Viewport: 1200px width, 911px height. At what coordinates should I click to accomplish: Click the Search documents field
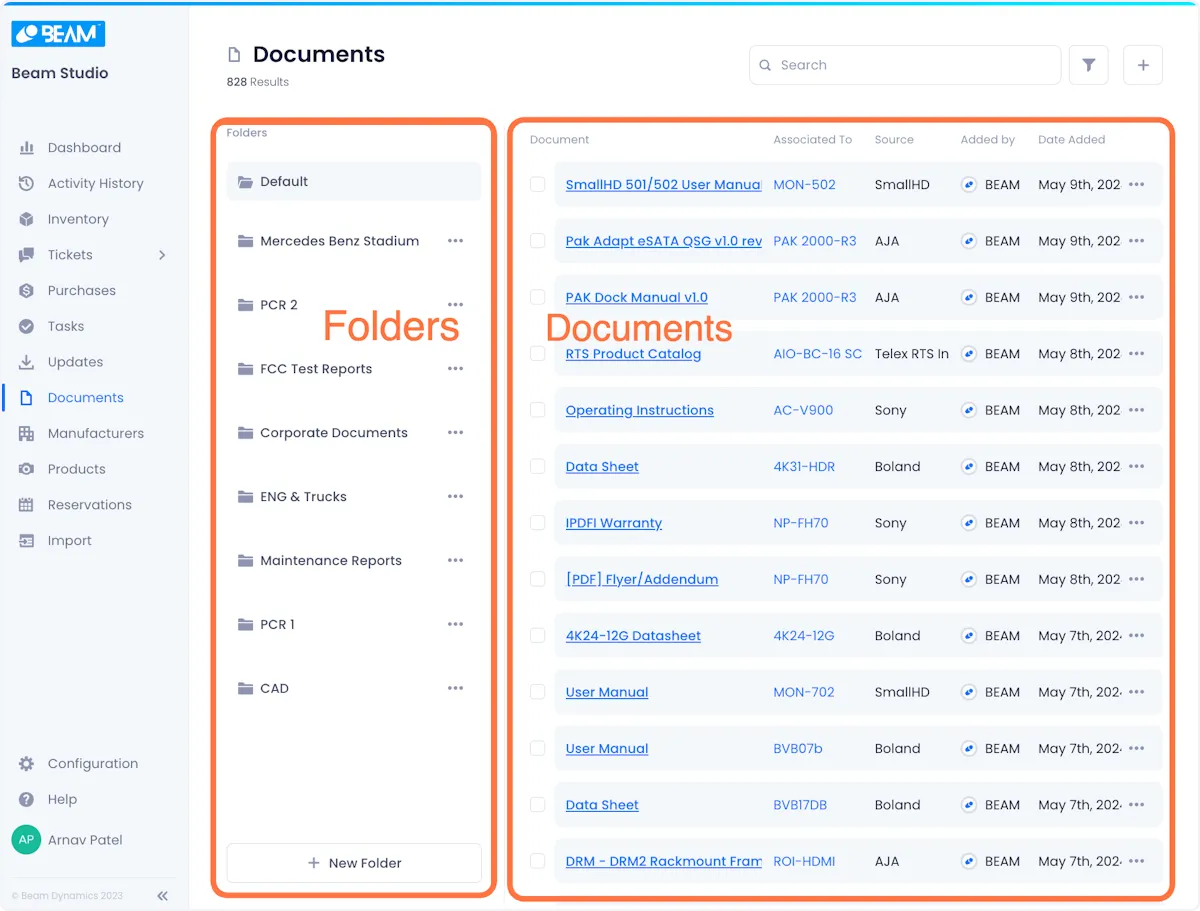coord(905,65)
